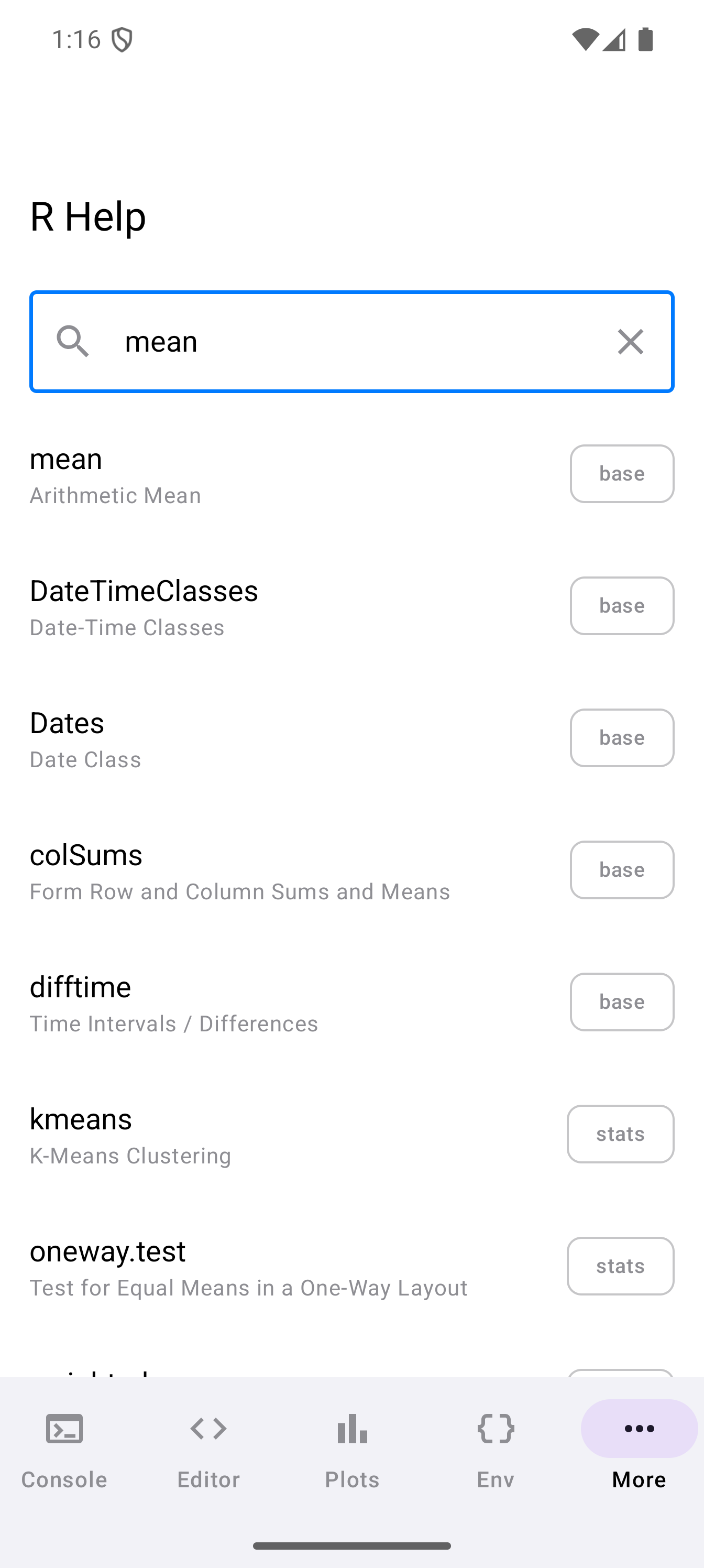
Task: Open the Env braces icon
Action: pos(496,1428)
